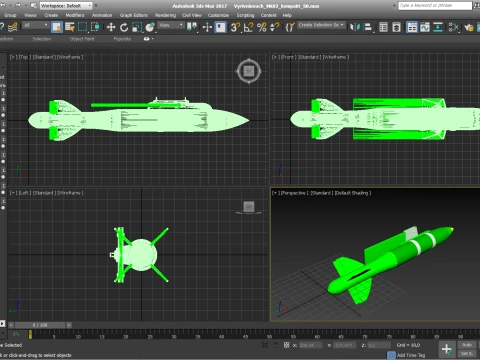Open the [Left] view label menu
Image resolution: width=480 pixels, height=360 pixels.
click(x=24, y=193)
